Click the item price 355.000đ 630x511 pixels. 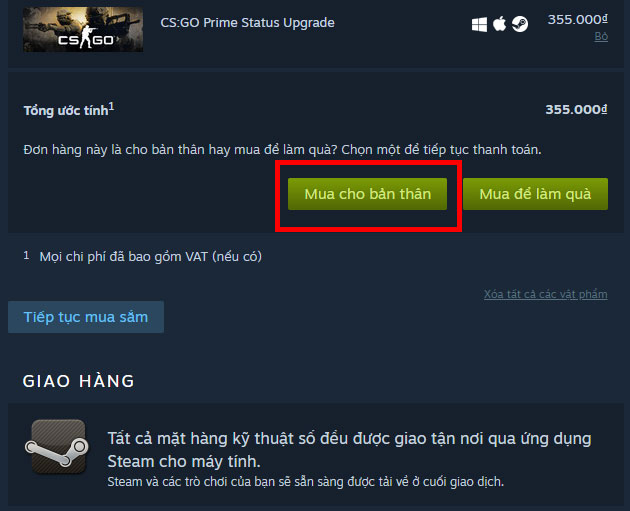click(x=578, y=19)
